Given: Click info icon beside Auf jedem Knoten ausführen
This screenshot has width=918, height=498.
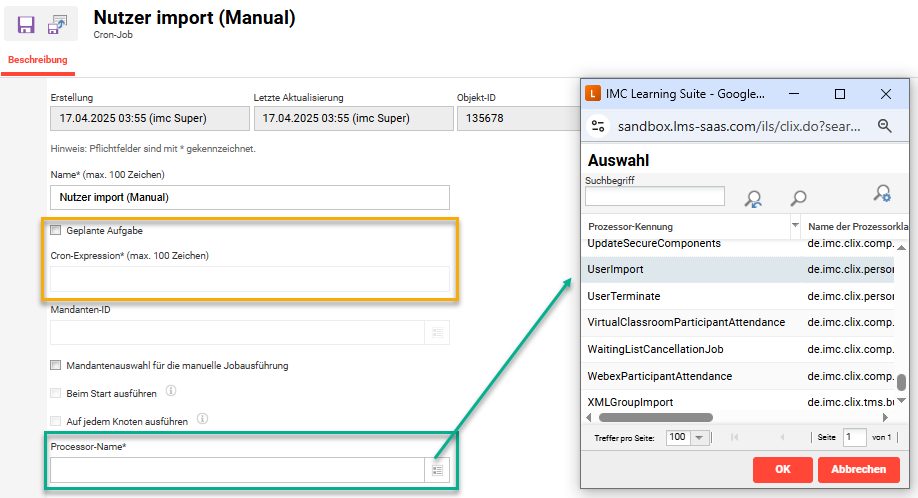Looking at the screenshot, I should tap(203, 420).
